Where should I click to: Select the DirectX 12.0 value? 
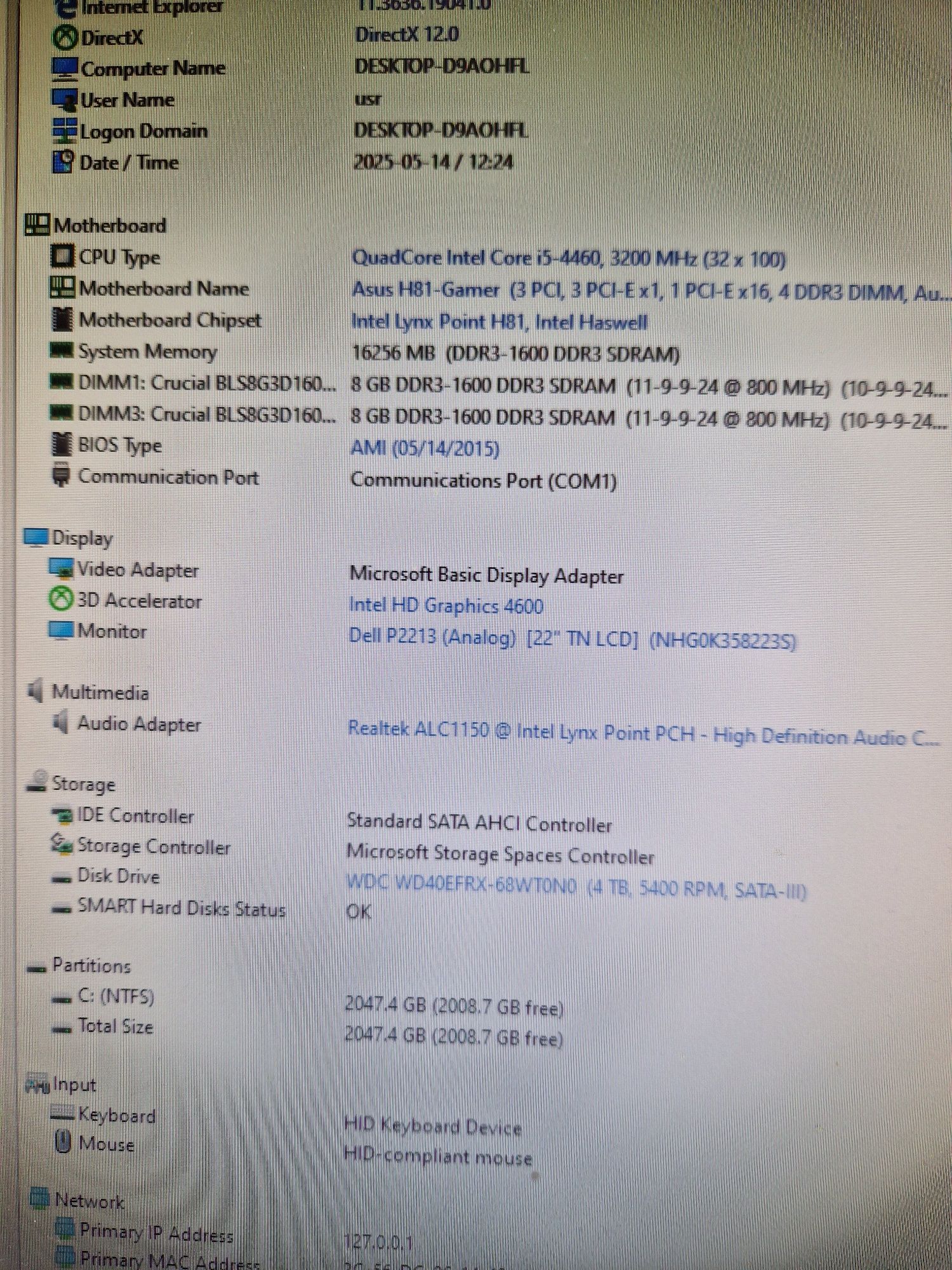[407, 34]
